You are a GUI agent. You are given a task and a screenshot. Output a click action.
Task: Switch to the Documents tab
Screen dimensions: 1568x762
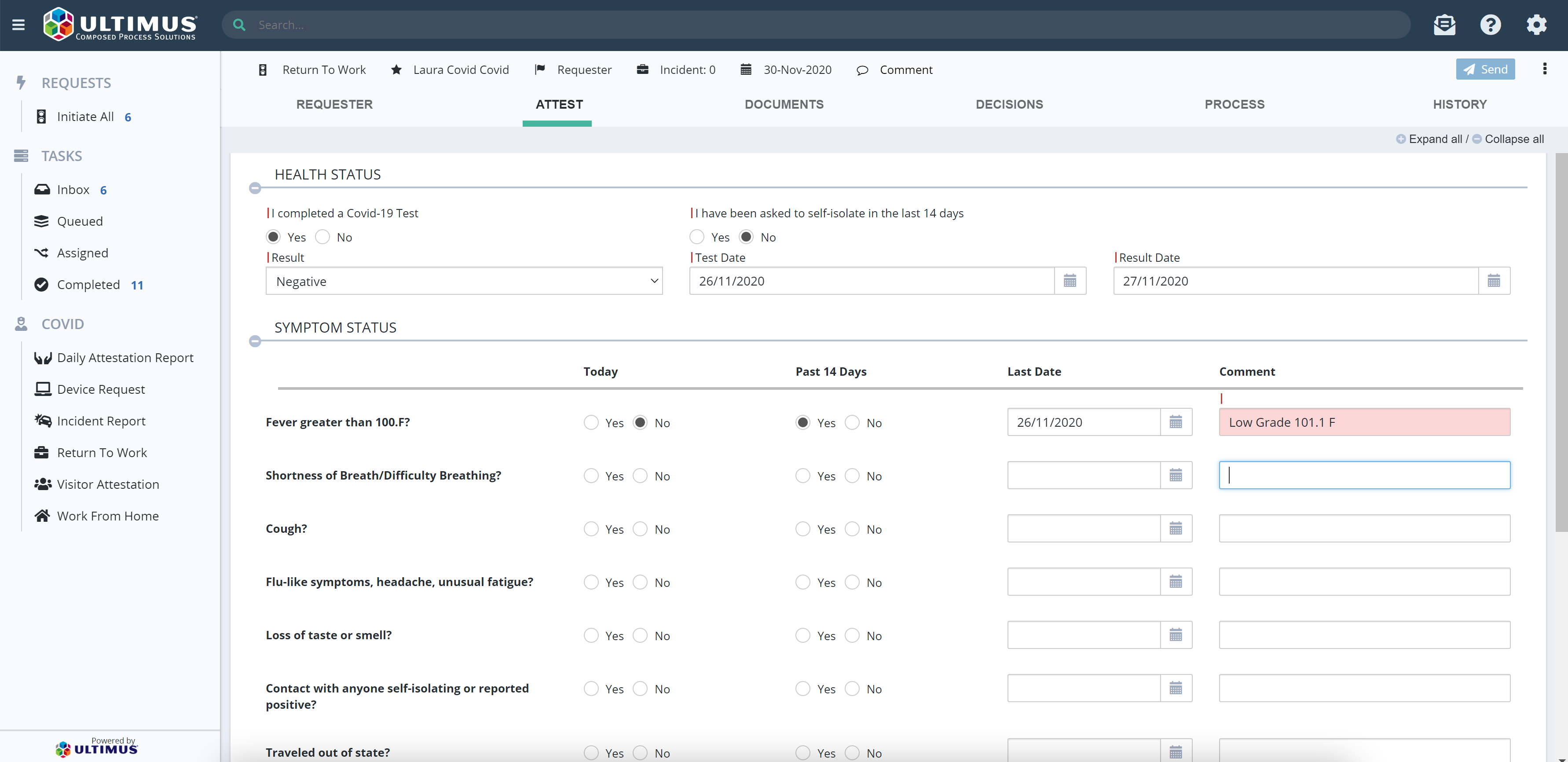click(x=784, y=105)
